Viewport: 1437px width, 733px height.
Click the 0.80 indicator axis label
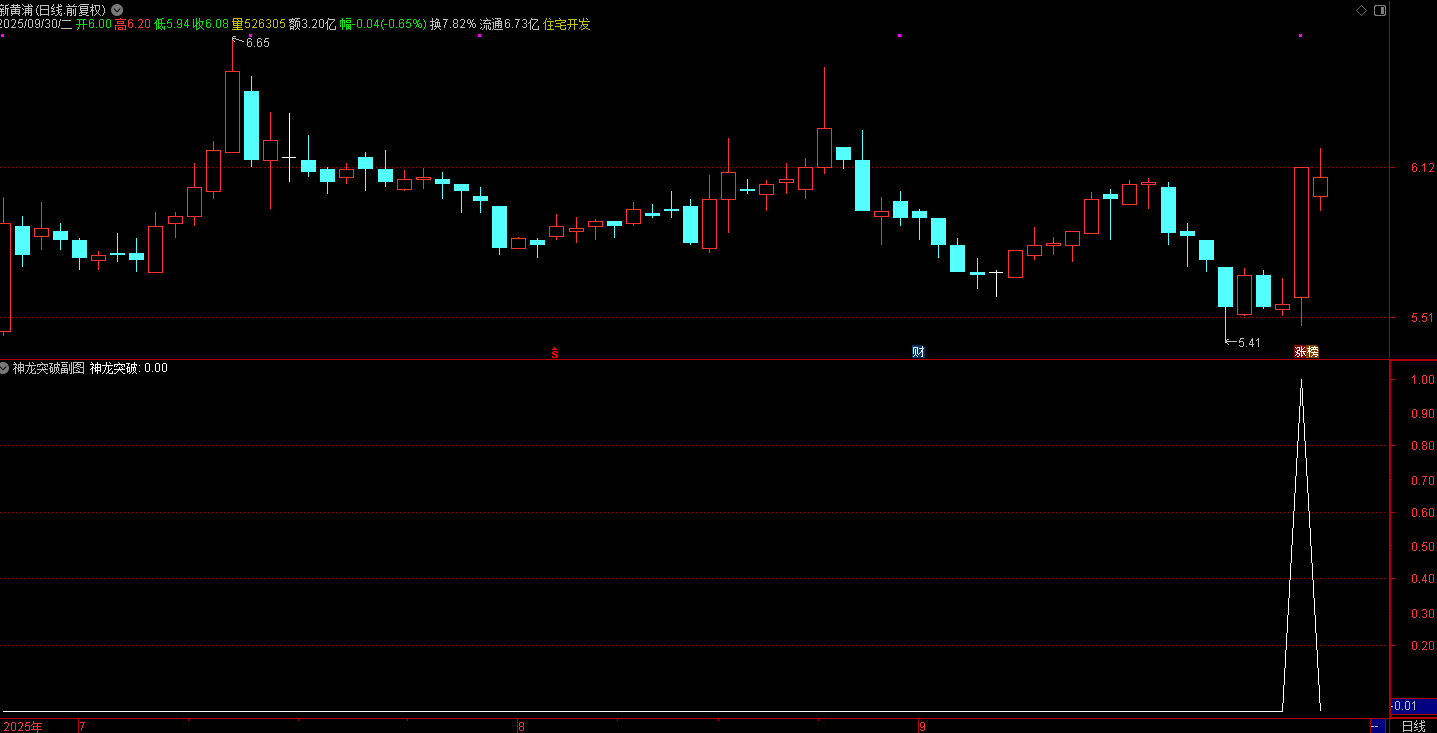[1423, 447]
